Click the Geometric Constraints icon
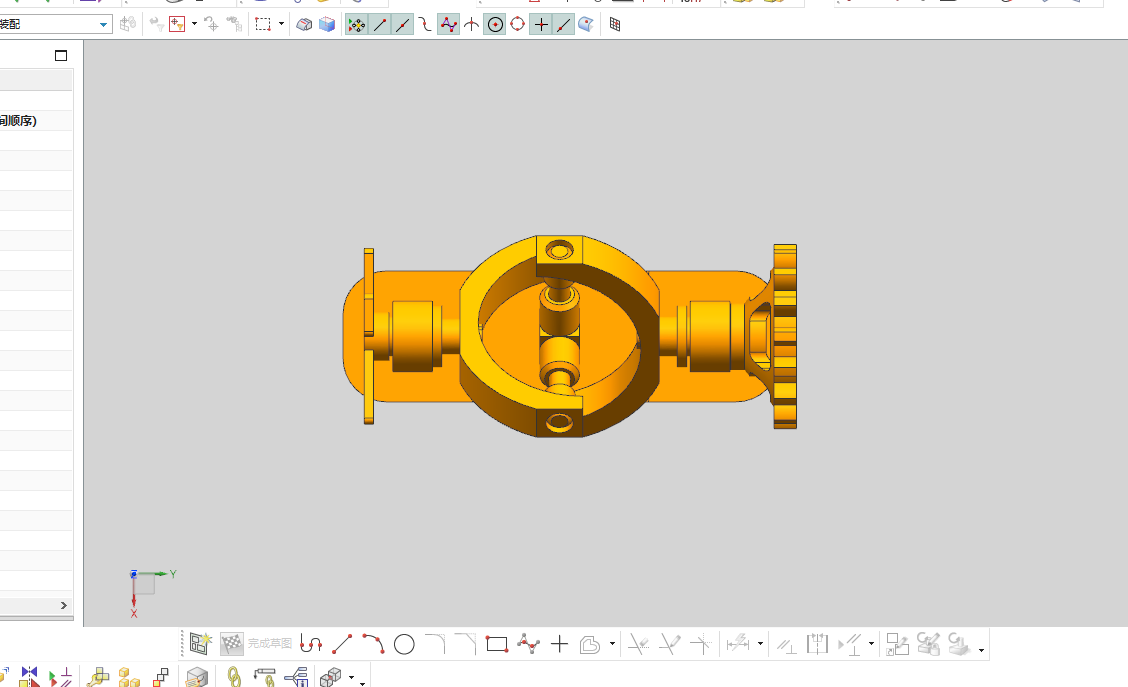The width and height of the screenshot is (1128, 687). coord(786,645)
